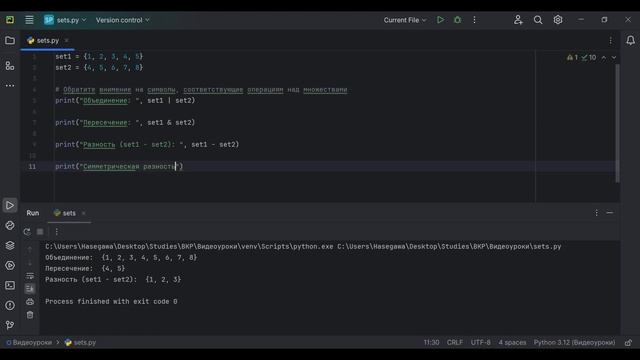Click the warnings and typos inspection widget

point(581,58)
